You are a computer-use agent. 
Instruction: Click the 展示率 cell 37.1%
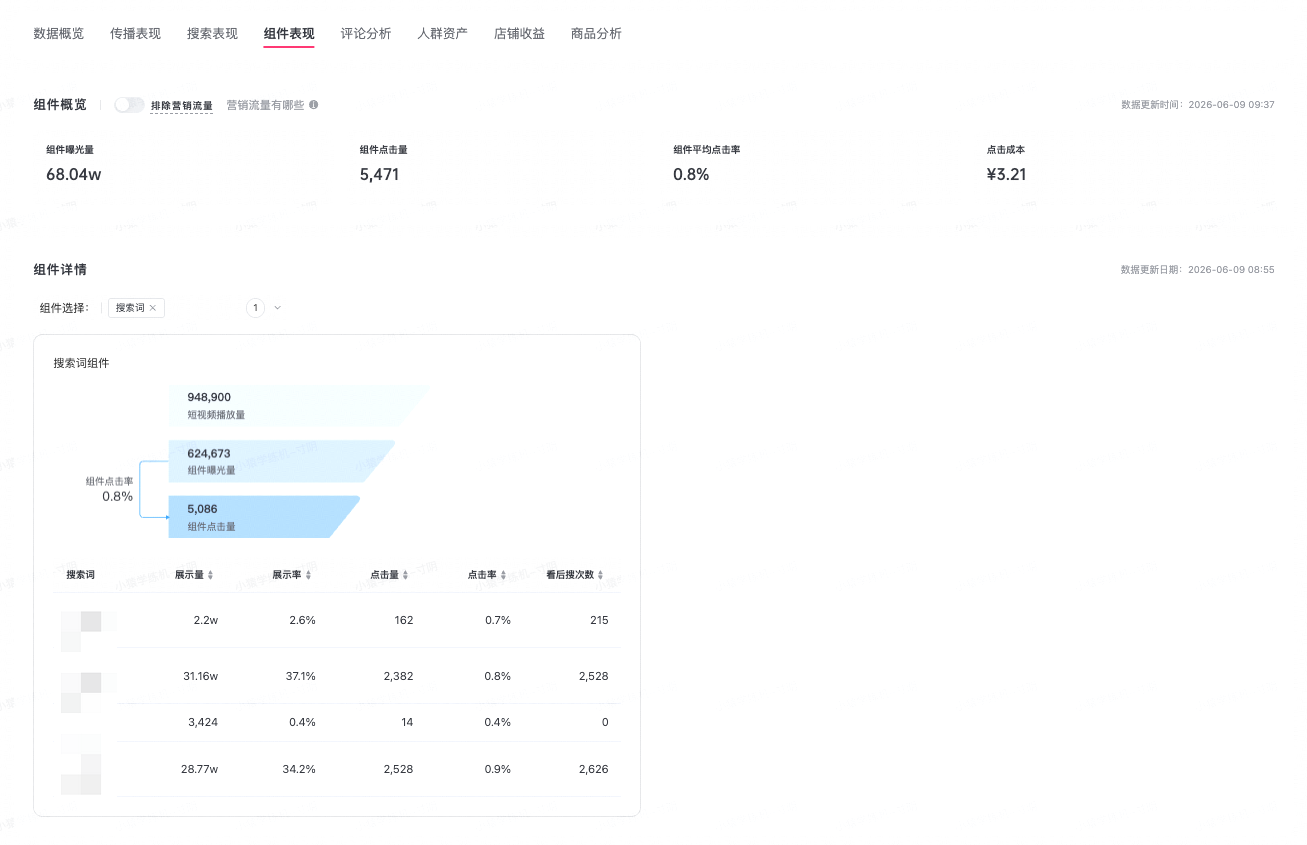(300, 676)
